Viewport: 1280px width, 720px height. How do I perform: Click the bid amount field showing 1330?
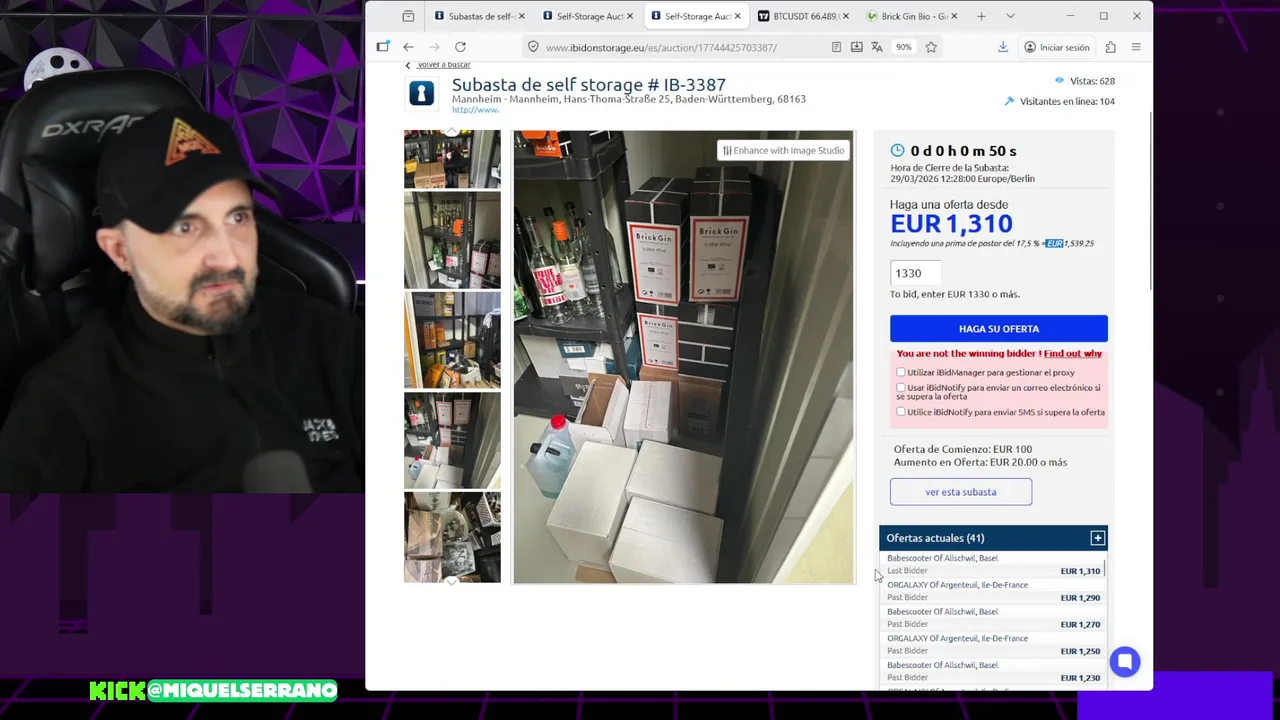[915, 273]
